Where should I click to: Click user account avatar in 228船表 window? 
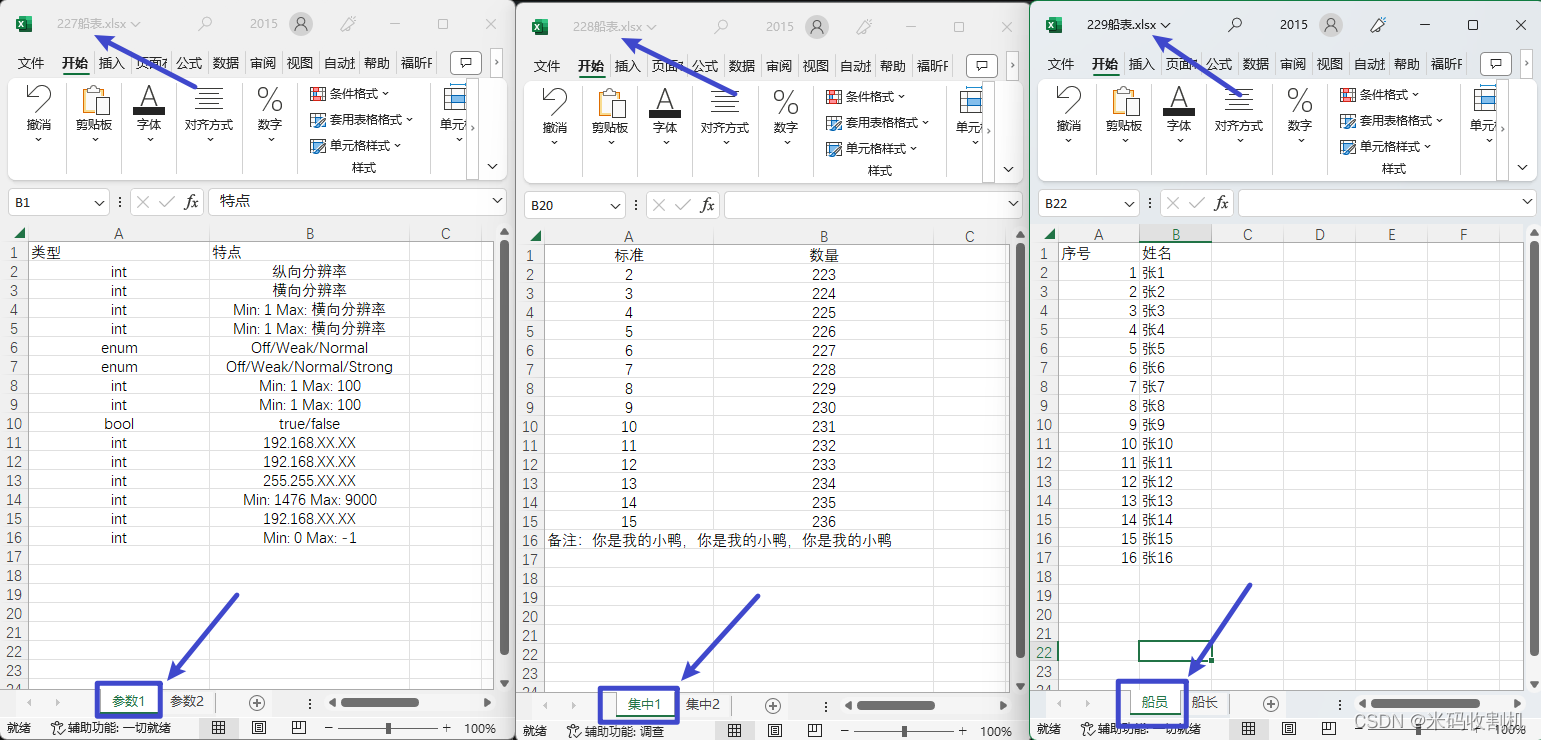[x=817, y=27]
